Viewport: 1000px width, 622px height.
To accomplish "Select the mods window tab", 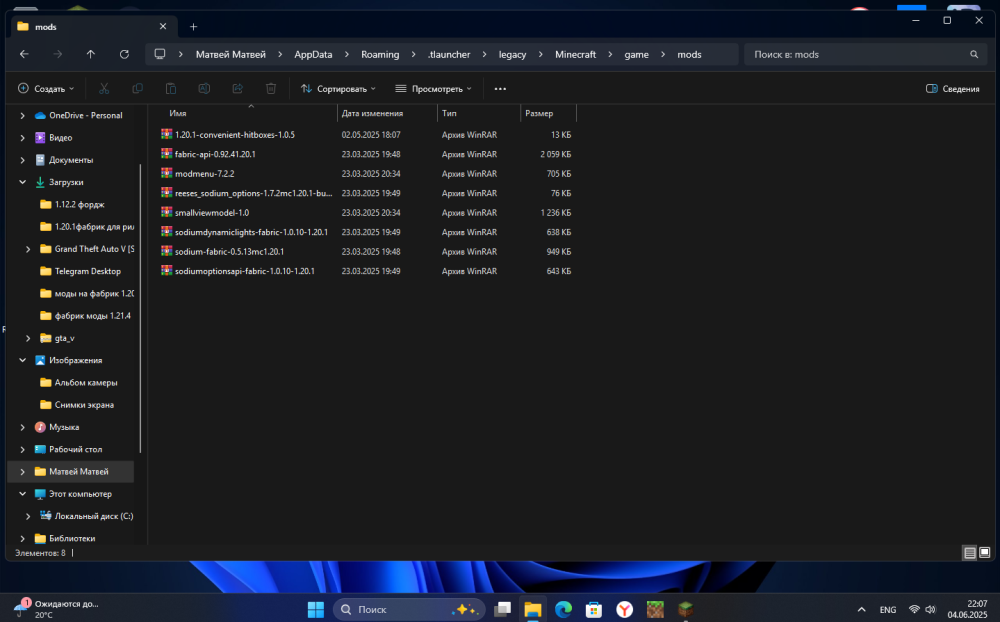I will click(92, 27).
